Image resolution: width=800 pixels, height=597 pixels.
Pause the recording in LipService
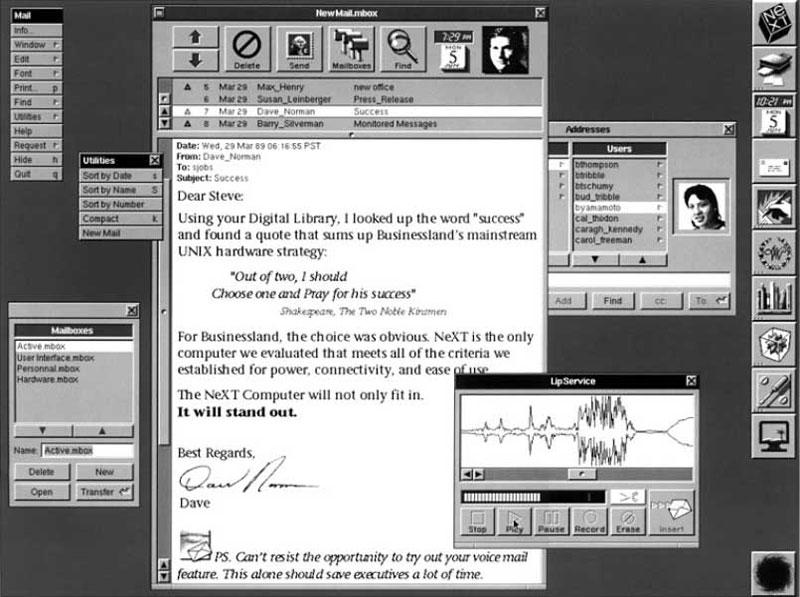552,521
